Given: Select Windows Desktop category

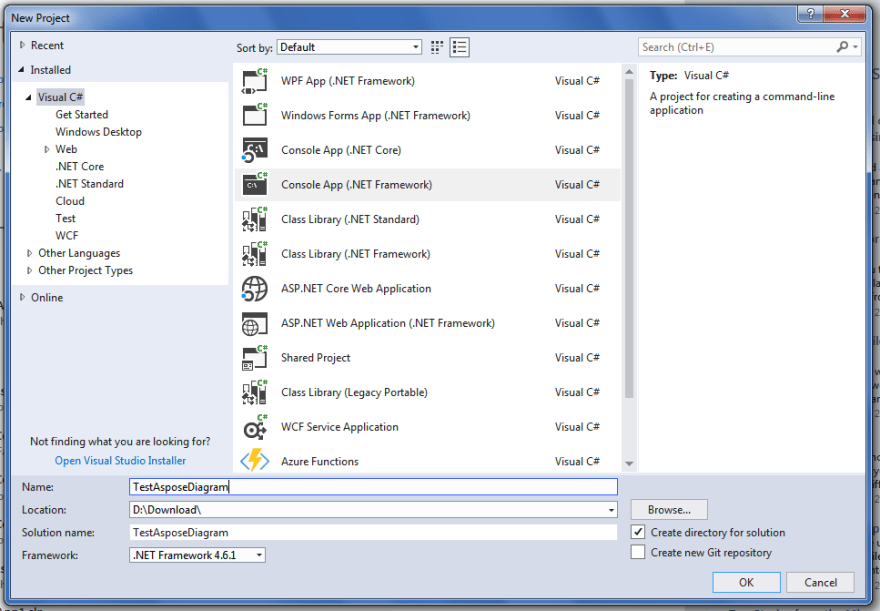Looking at the screenshot, I should 99,132.
